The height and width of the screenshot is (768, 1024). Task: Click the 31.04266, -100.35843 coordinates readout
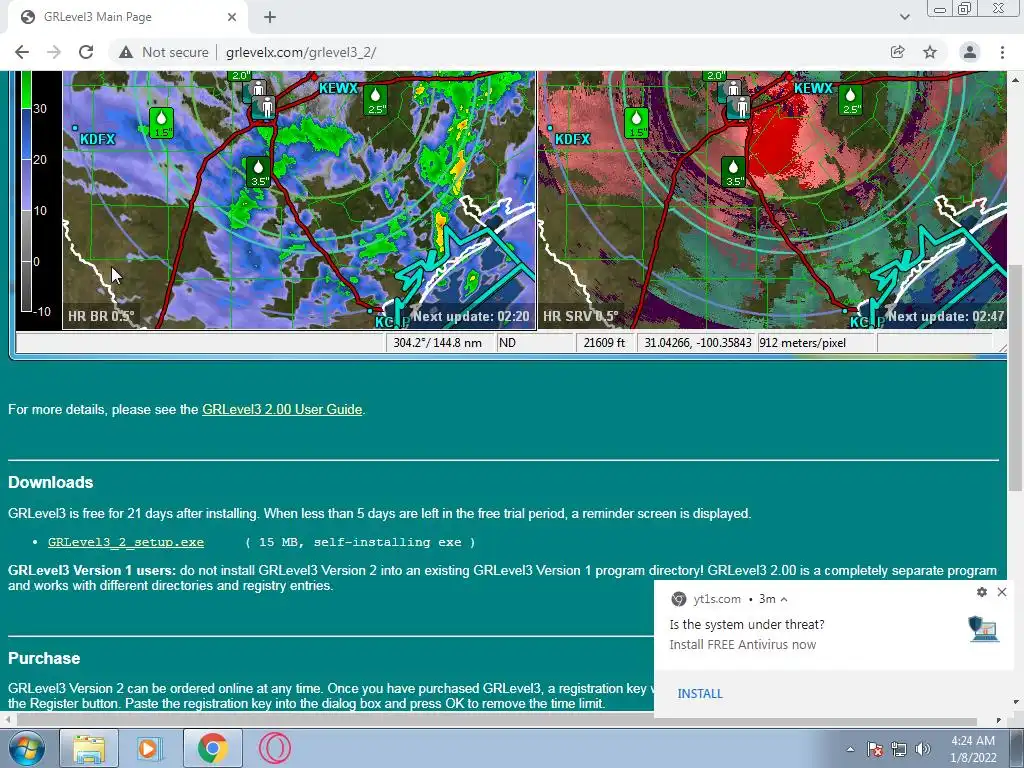(697, 343)
